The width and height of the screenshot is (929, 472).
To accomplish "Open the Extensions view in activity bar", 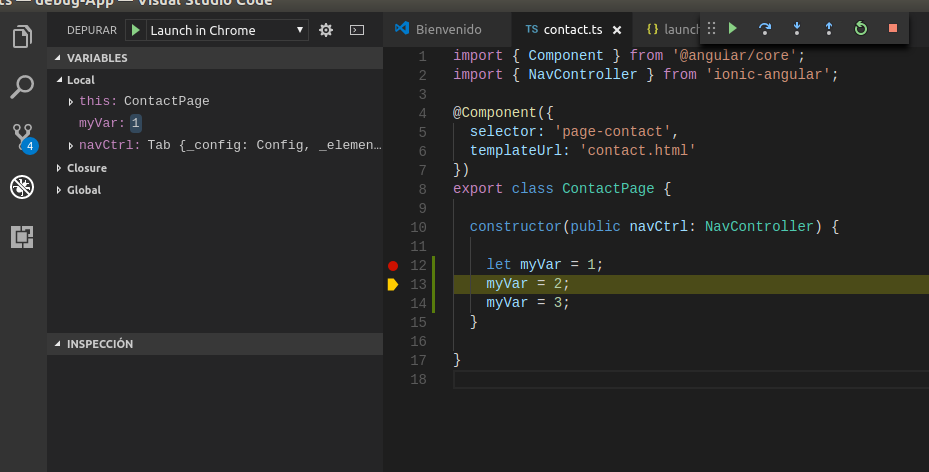I will pyautogui.click(x=22, y=237).
